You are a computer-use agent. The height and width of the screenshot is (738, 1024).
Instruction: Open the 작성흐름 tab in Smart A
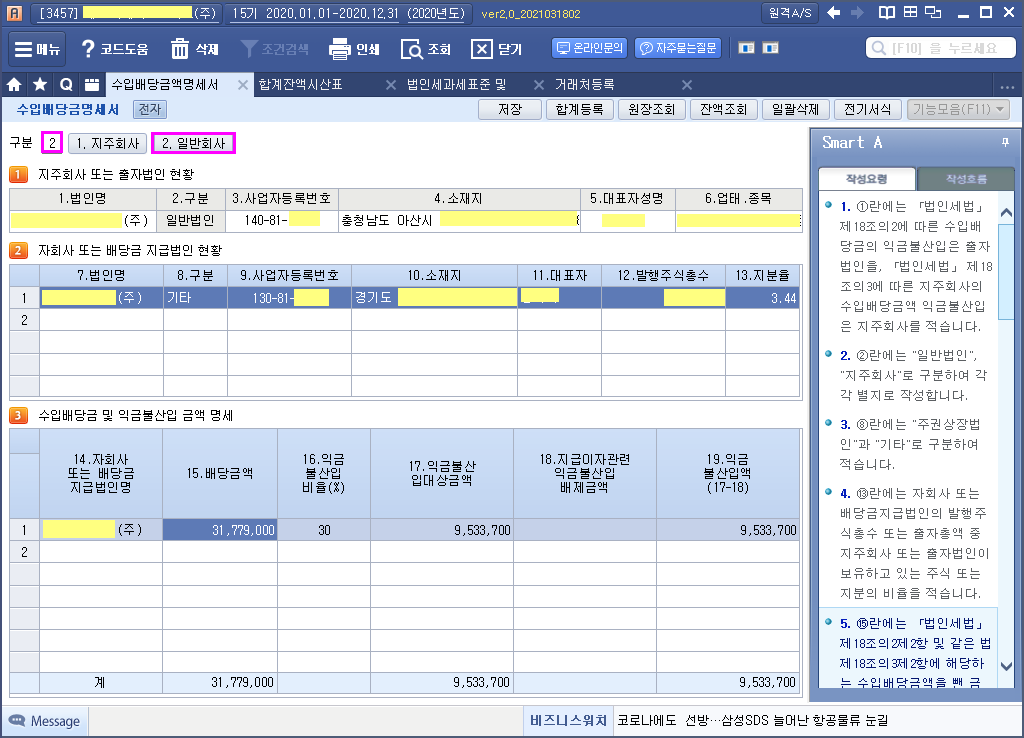(966, 178)
